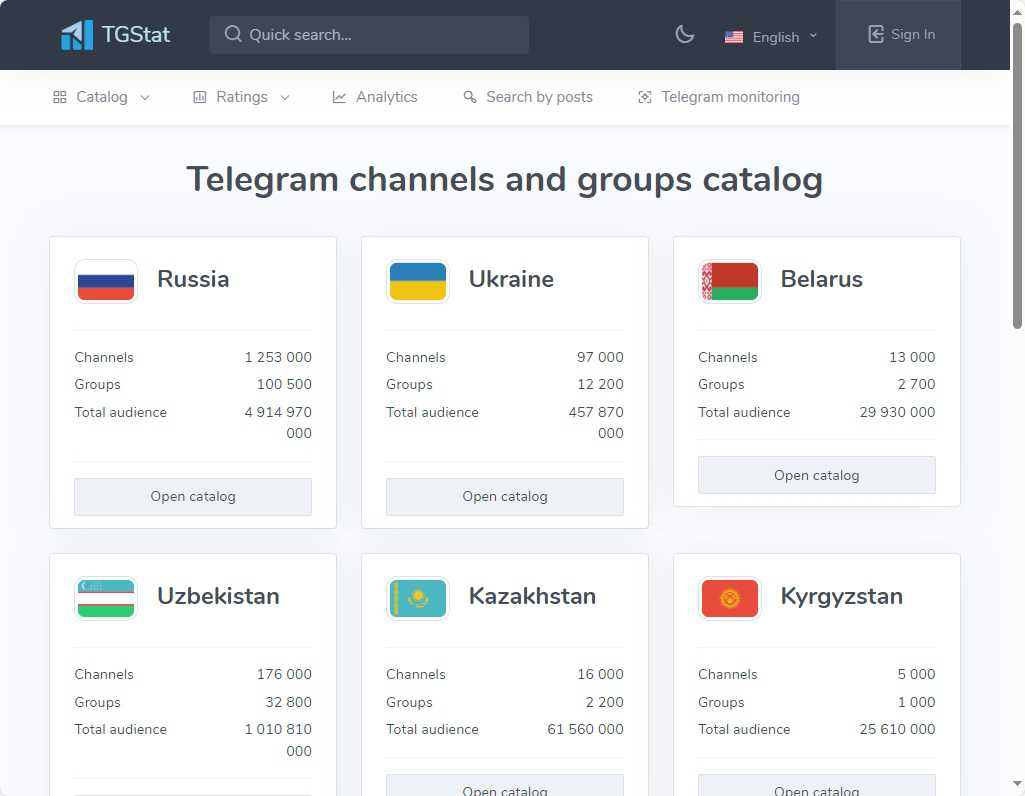Focus the Quick search input field
The width and height of the screenshot is (1025, 796).
[369, 35]
